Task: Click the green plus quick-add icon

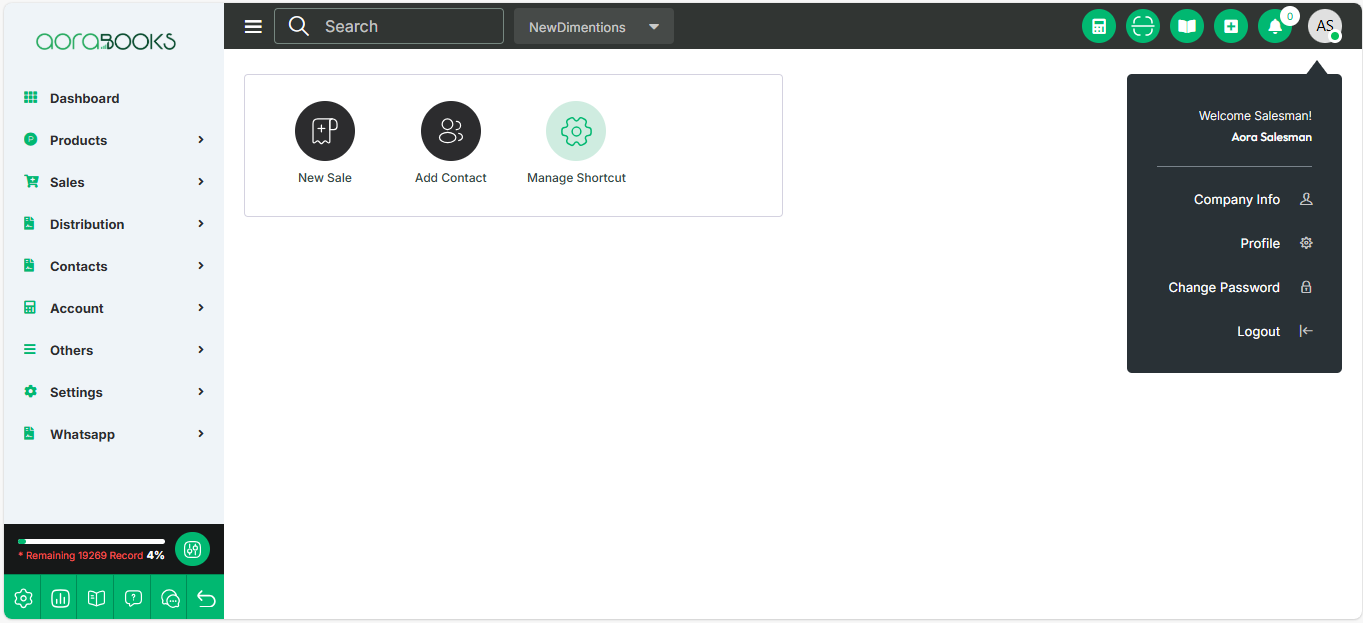Action: (x=1230, y=27)
